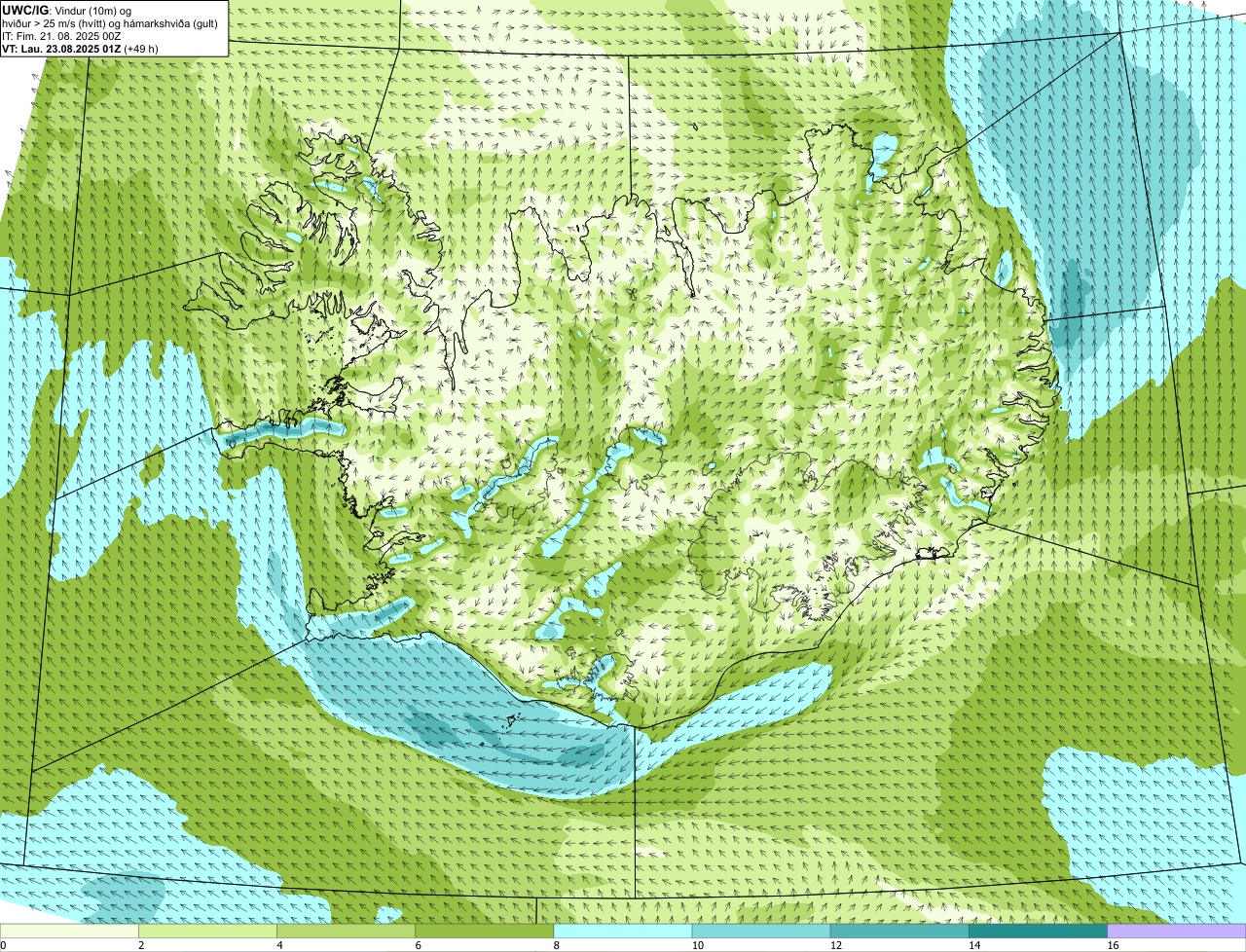
Task: Click the 2–4 m/s light green legend swatch
Action: (207, 931)
